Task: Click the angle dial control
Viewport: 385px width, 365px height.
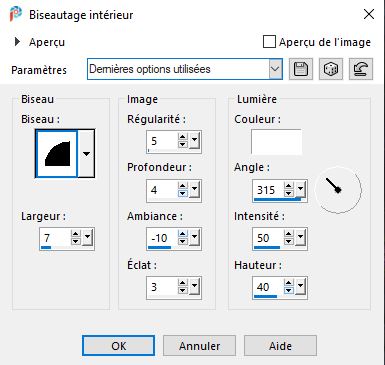Action: coord(338,190)
